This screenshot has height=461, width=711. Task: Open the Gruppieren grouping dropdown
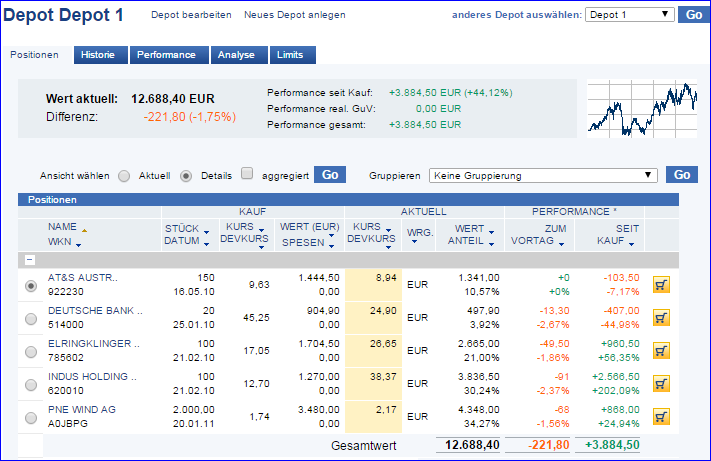pos(543,175)
